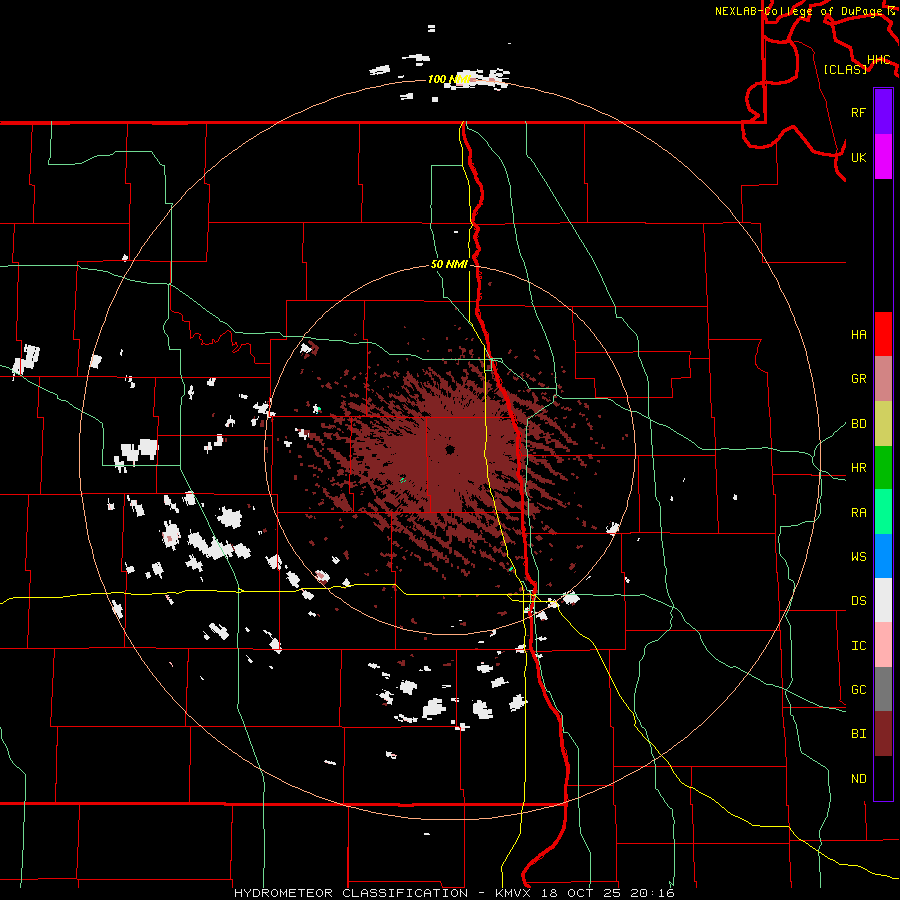Click the HR legend label
This screenshot has height=900, width=900.
click(858, 468)
